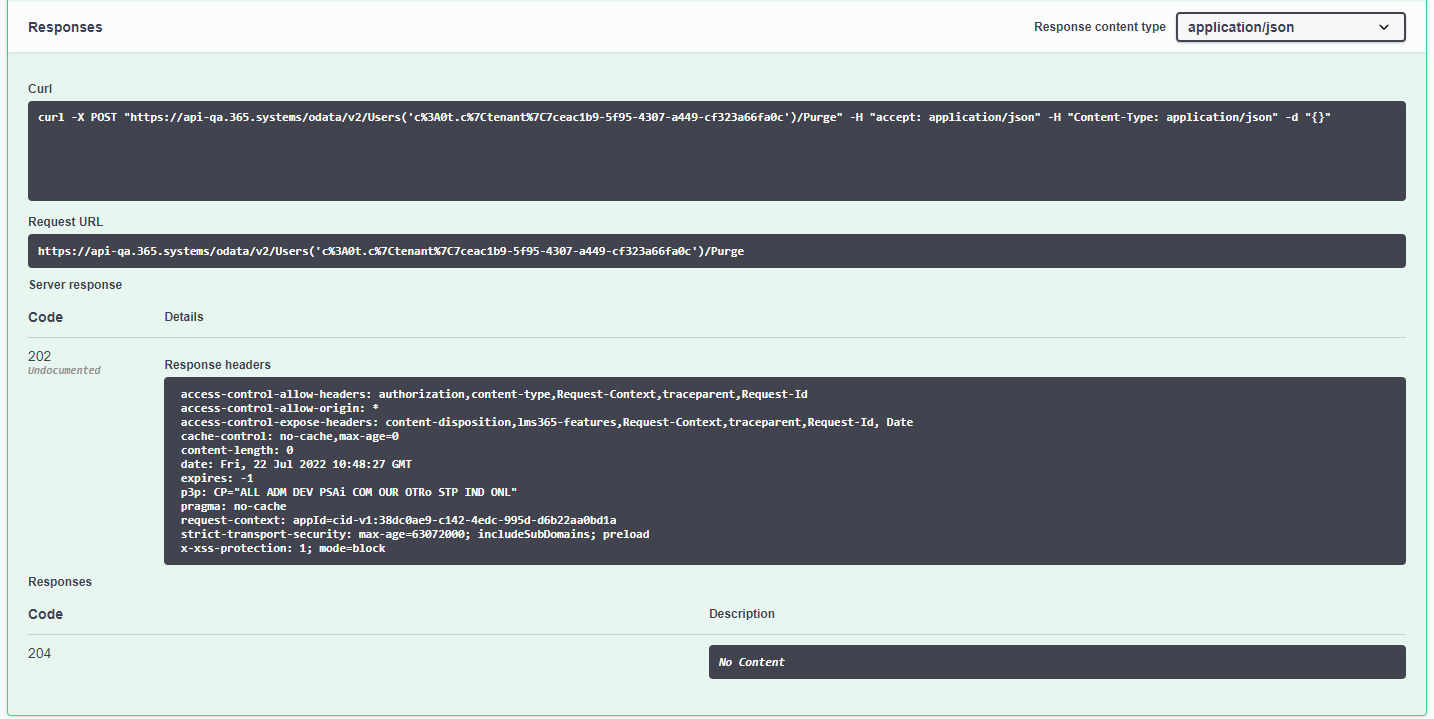Click the chevron arrow beside application/json

1384,28
